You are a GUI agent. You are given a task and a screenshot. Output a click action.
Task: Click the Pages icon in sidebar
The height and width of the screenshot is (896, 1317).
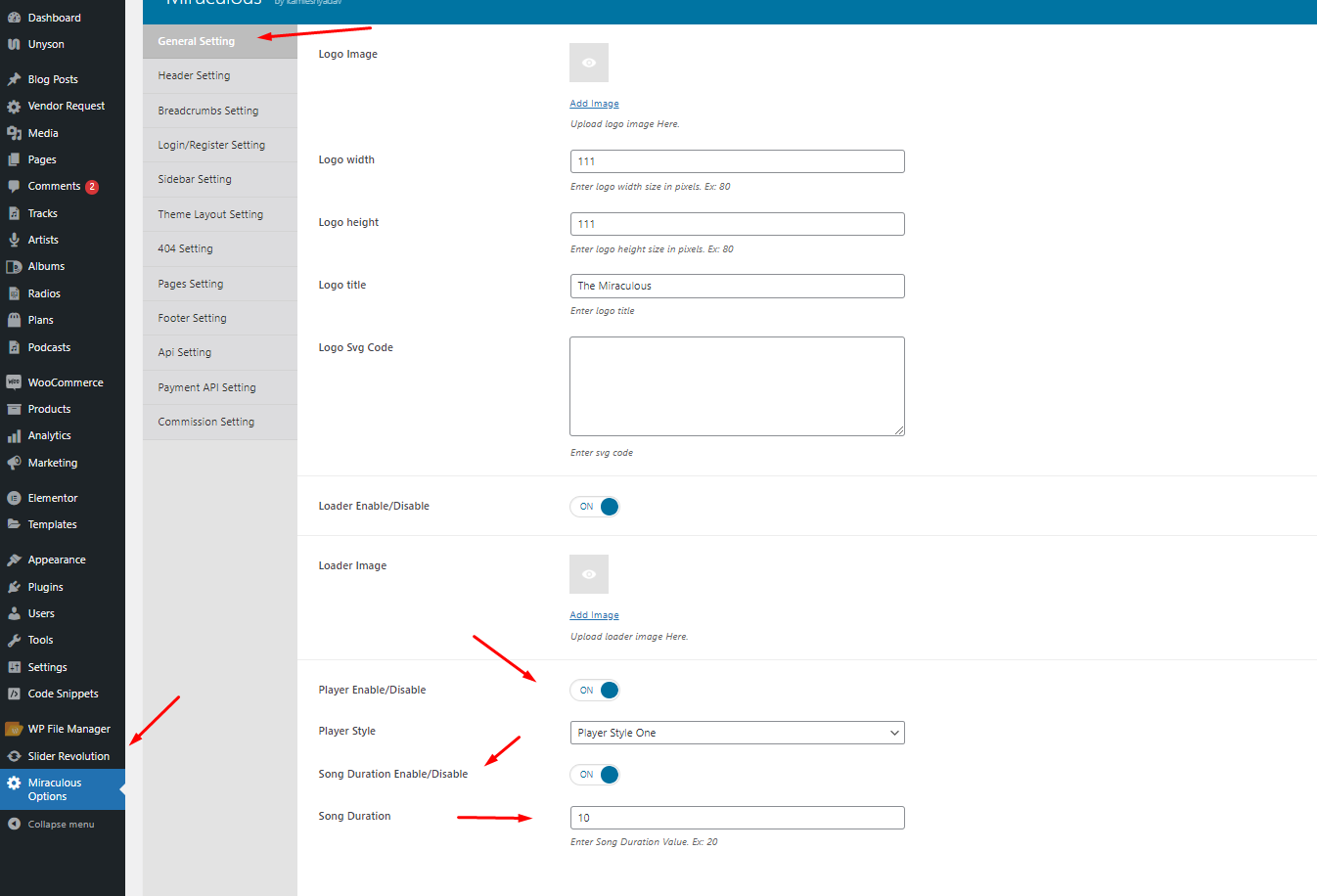(x=14, y=159)
